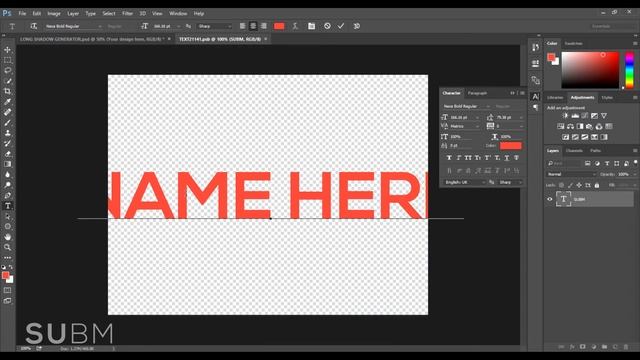Viewport: 640px width, 360px height.
Task: Add a Hue/Saturation adjustment
Action: [x=561, y=127]
